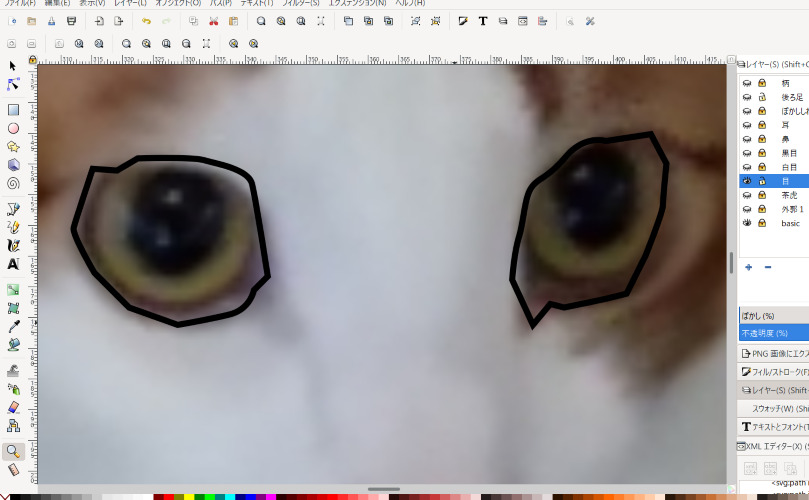Toggle visibility of 鼻 layer
809x500 pixels.
pyautogui.click(x=747, y=139)
